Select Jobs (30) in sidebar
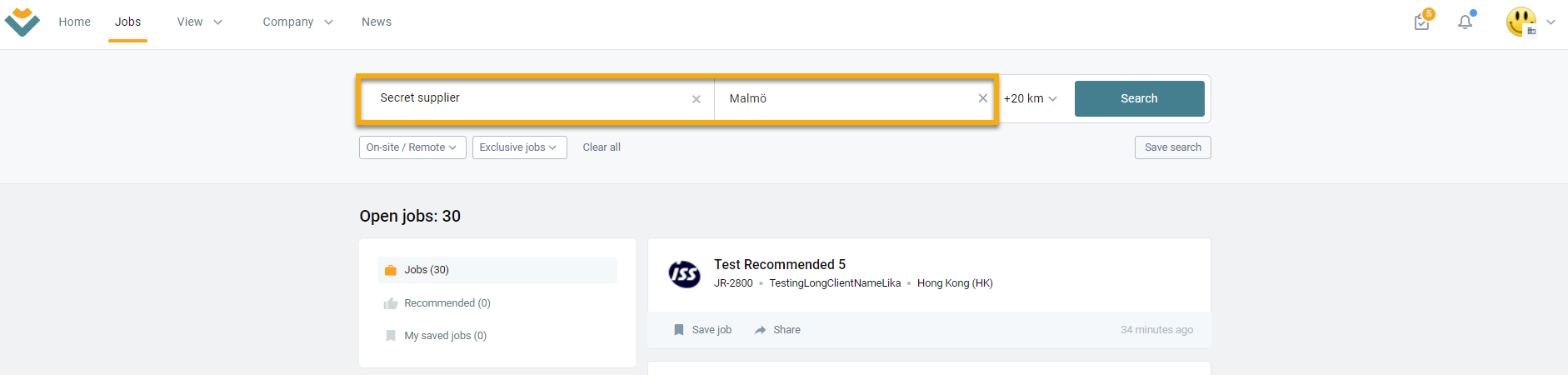The width and height of the screenshot is (1568, 375). (497, 270)
